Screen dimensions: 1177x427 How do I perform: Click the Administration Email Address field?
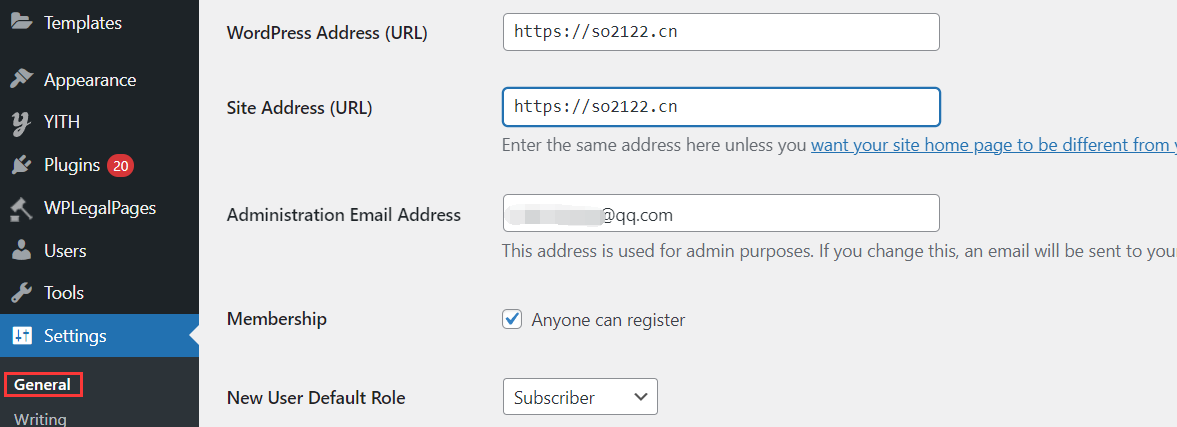coord(721,213)
